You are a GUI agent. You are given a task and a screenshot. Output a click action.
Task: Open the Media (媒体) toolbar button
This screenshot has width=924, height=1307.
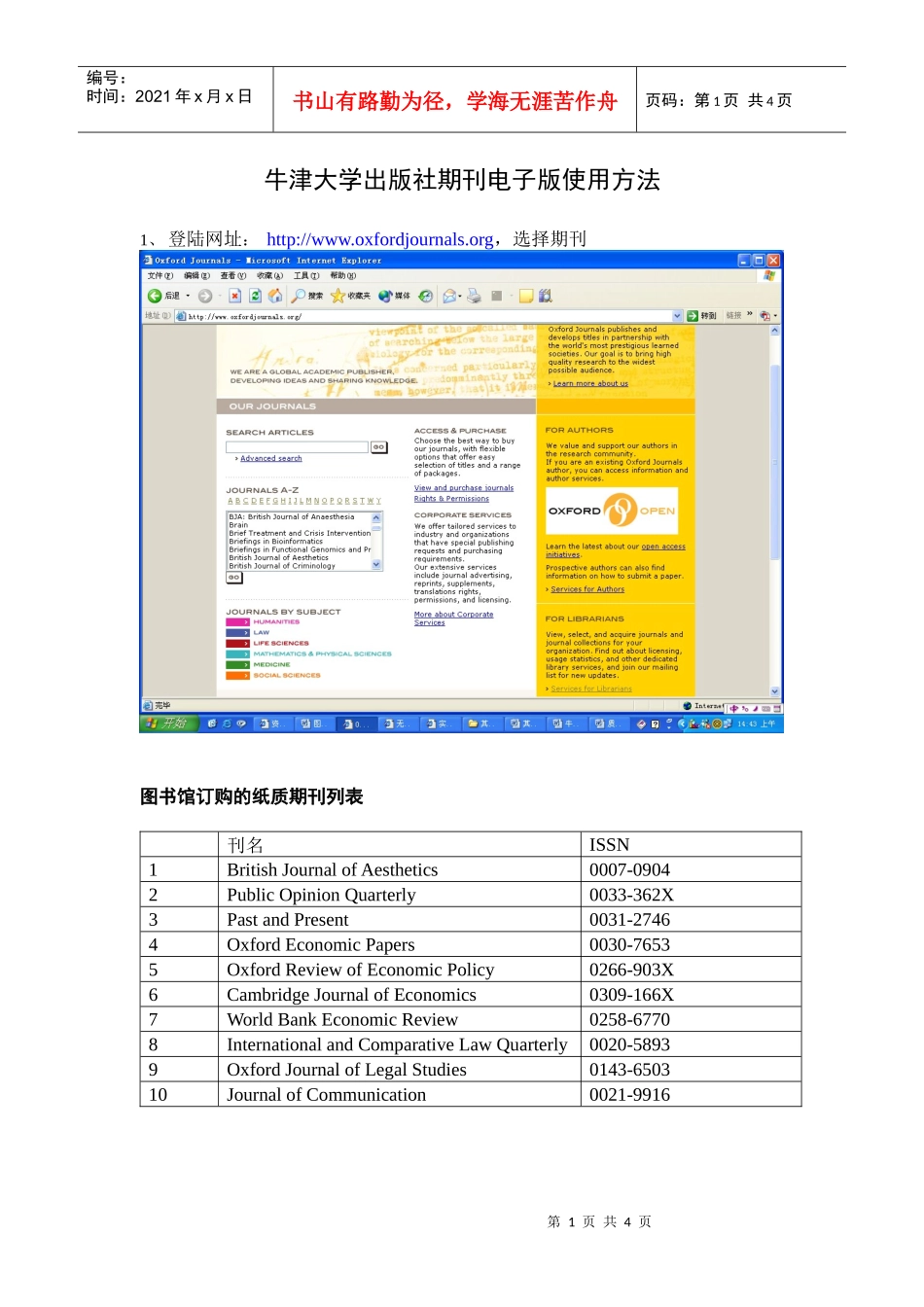coord(394,296)
